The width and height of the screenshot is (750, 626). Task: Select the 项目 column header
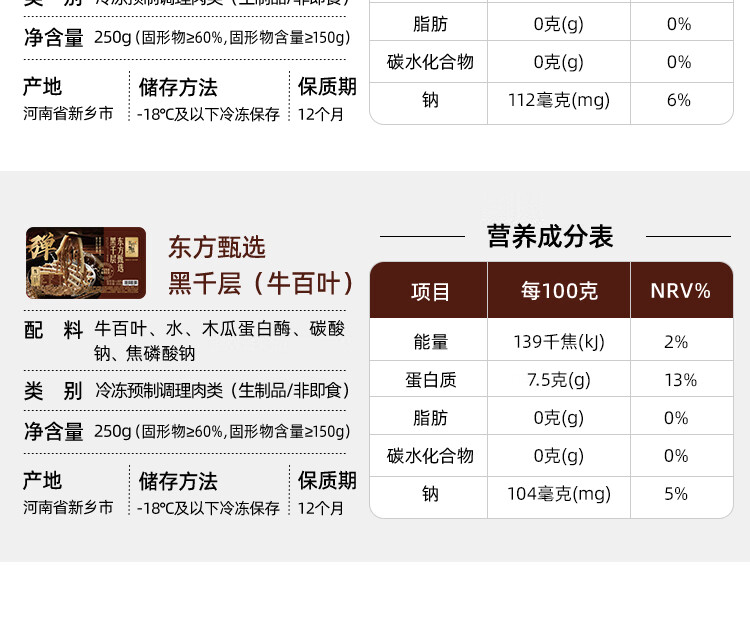430,291
